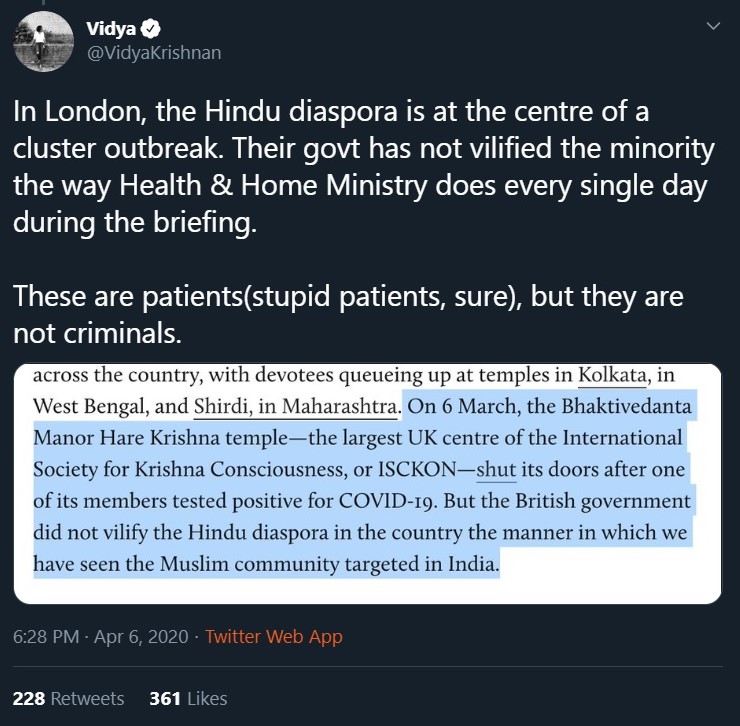
Task: Click the underlined word shut
Action: (496, 469)
